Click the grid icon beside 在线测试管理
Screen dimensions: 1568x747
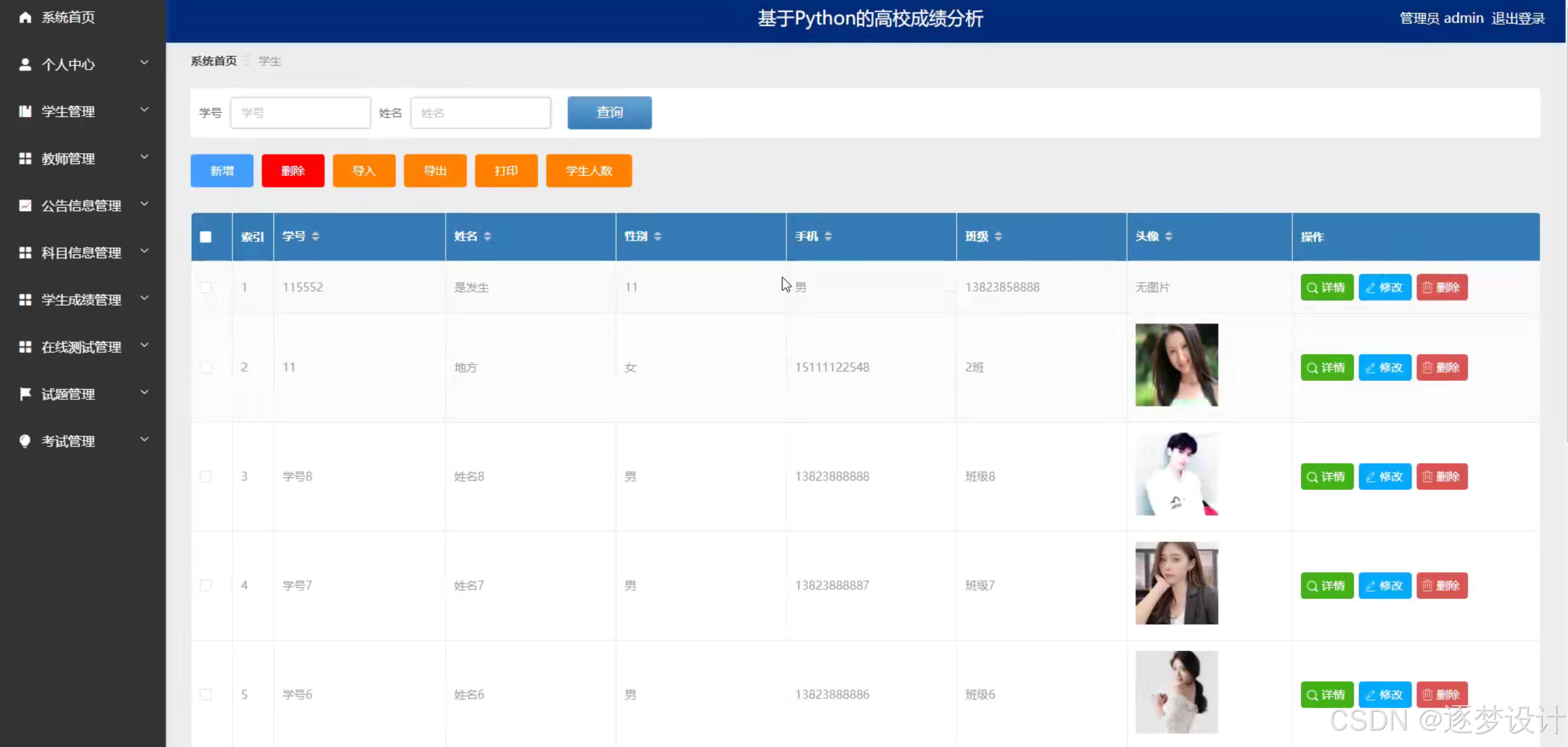tap(25, 347)
